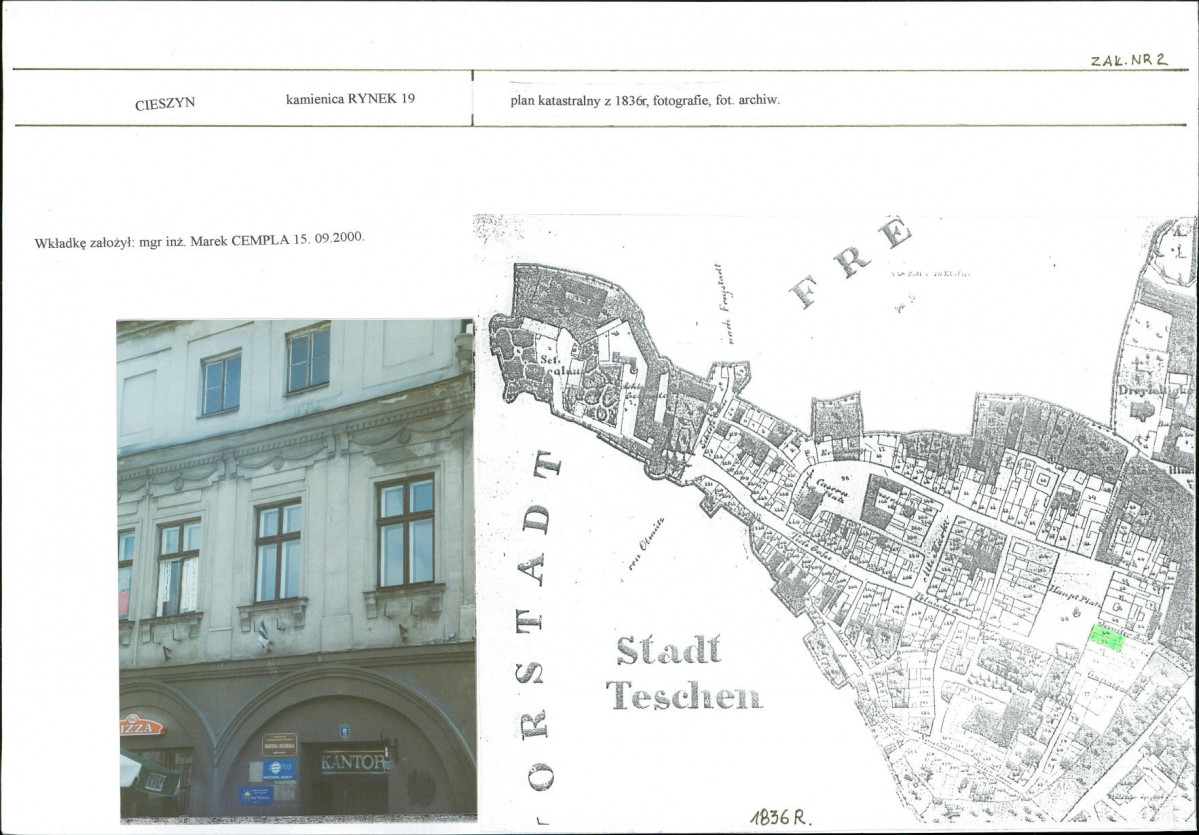This screenshot has height=835, width=1199.
Task: Click the rightmost middle-floor window in photo
Action: click(406, 531)
